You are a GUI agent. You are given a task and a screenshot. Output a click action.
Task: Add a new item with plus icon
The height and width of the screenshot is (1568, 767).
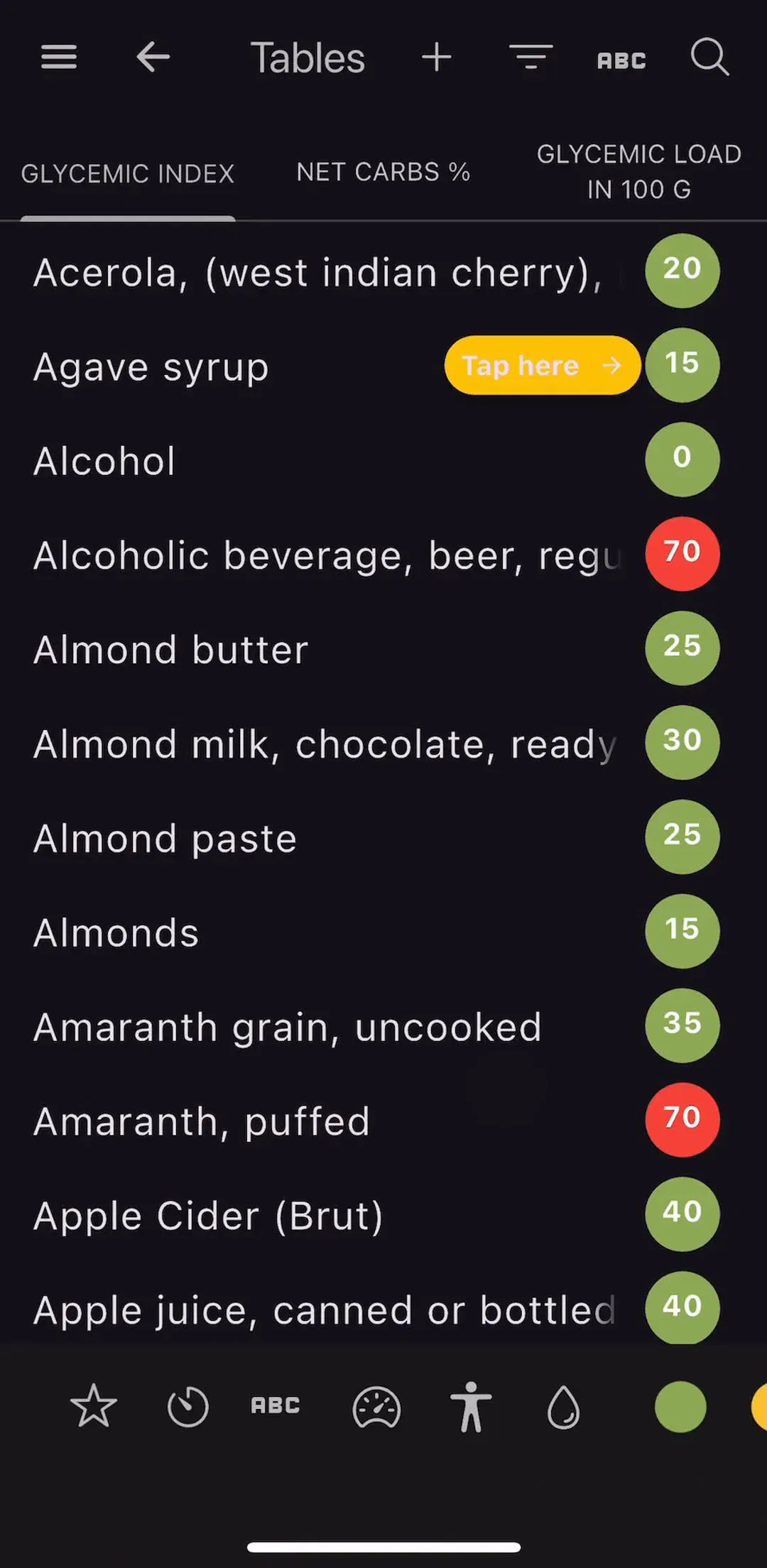tap(437, 57)
